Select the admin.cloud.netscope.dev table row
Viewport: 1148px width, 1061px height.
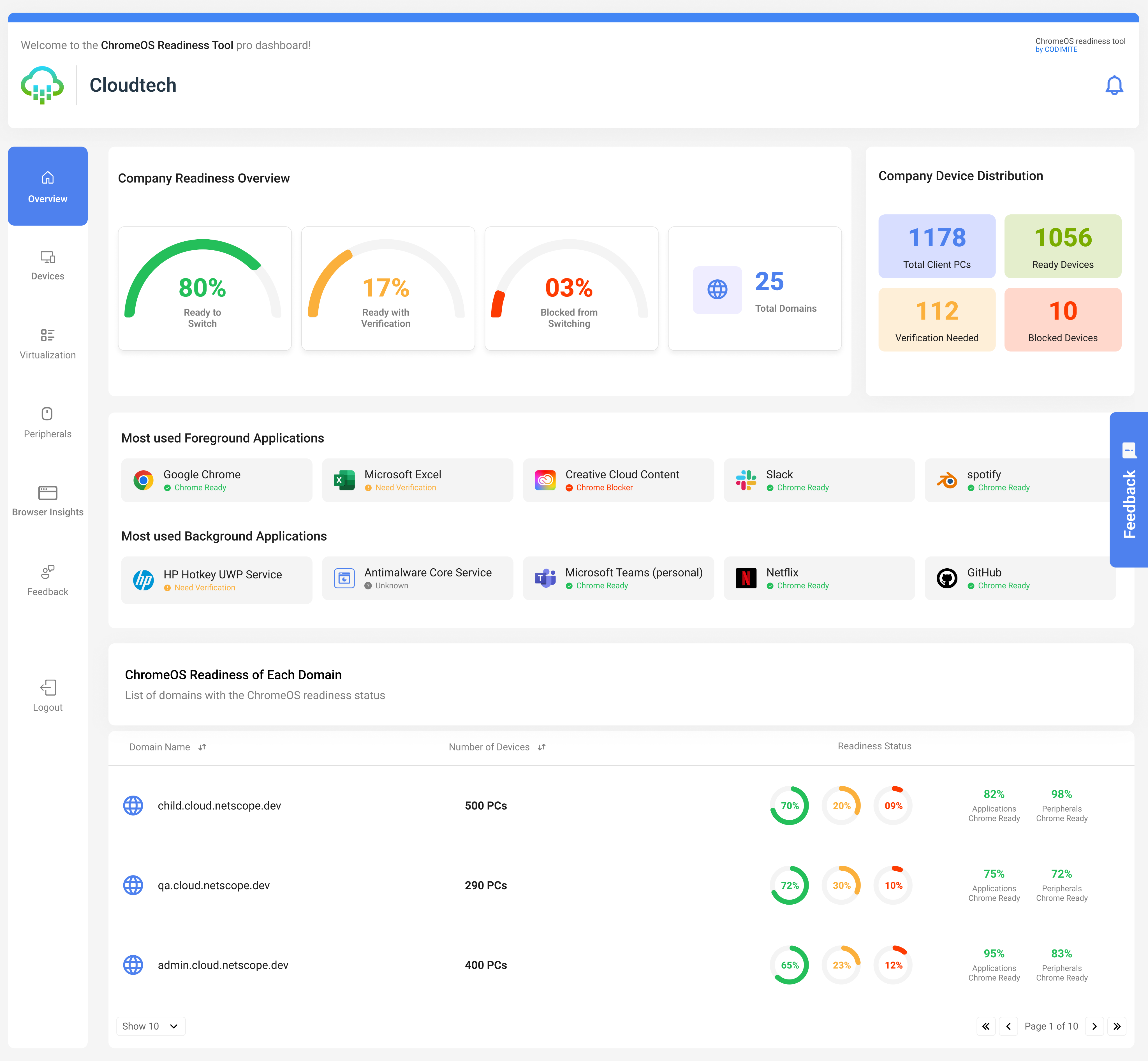pyautogui.click(x=223, y=965)
